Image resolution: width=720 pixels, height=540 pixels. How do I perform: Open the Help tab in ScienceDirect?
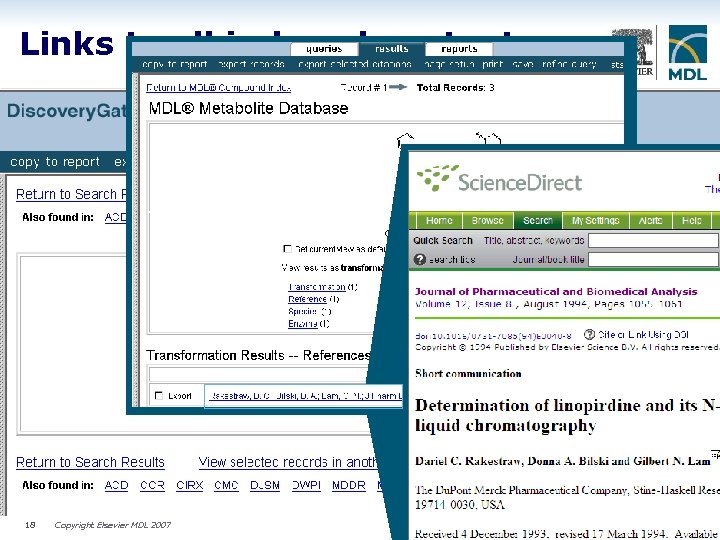click(x=692, y=220)
